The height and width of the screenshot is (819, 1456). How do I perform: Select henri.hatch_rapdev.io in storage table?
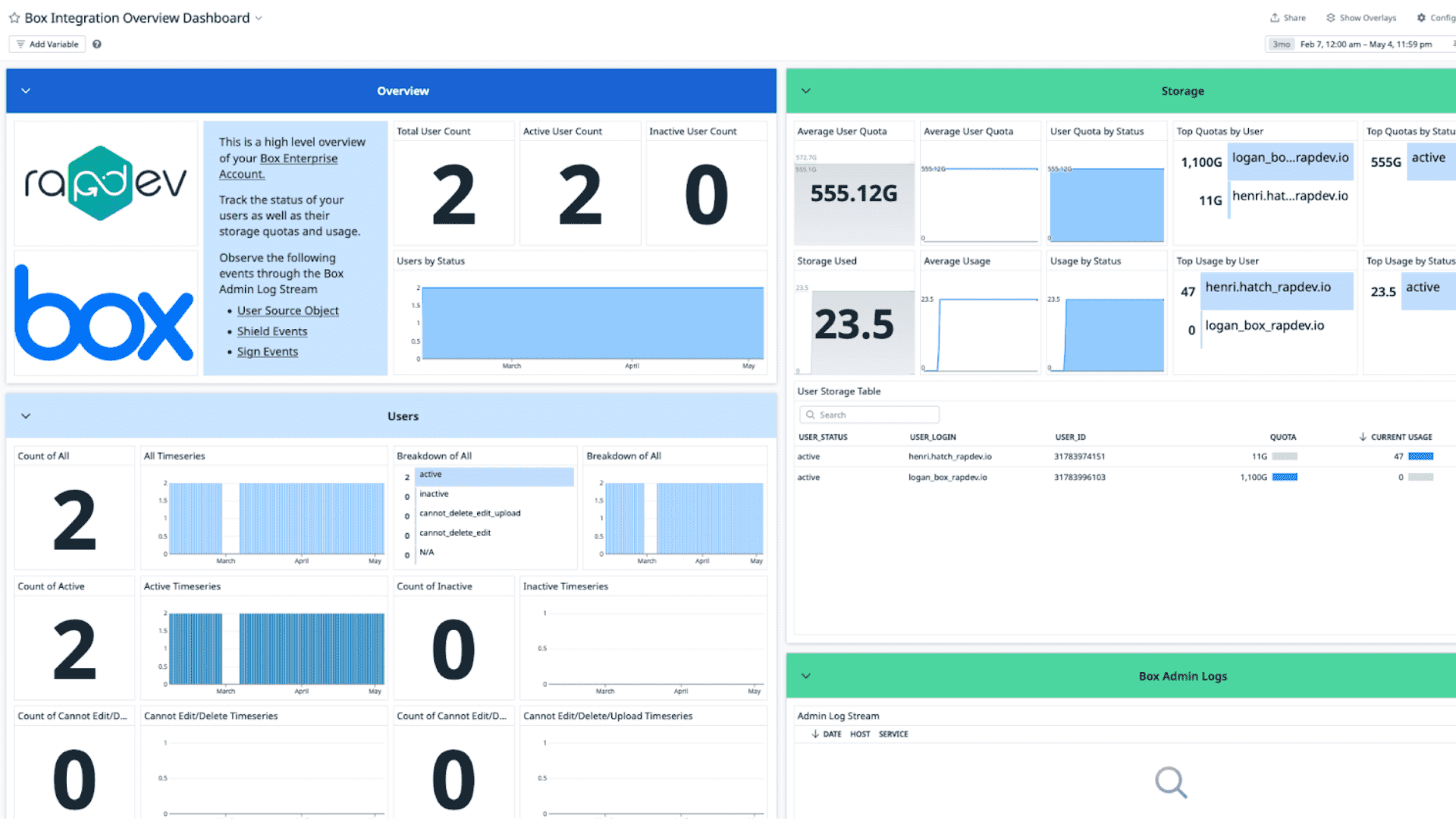point(949,457)
